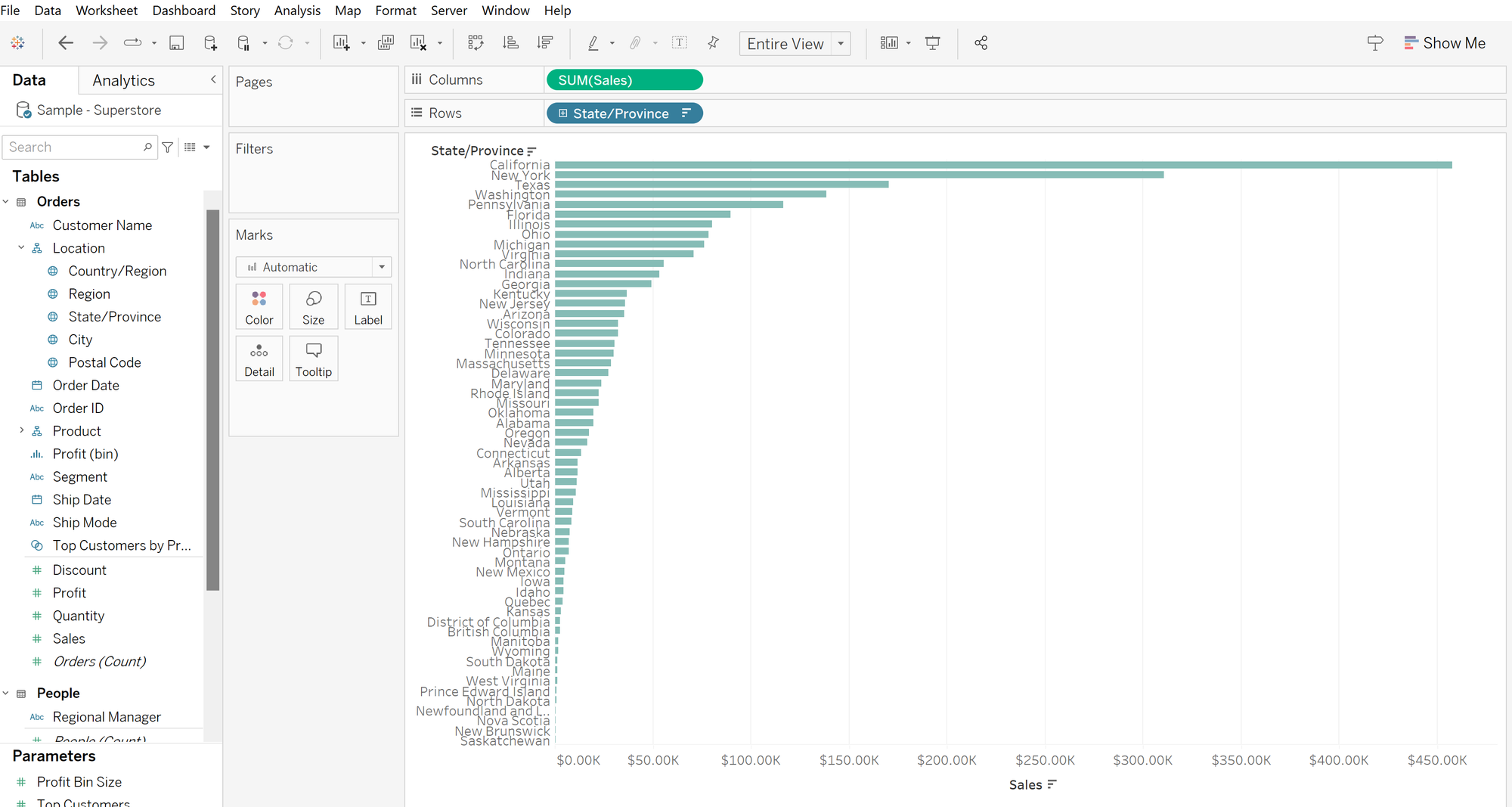Open the Format menu
The width and height of the screenshot is (1512, 807).
tap(395, 11)
